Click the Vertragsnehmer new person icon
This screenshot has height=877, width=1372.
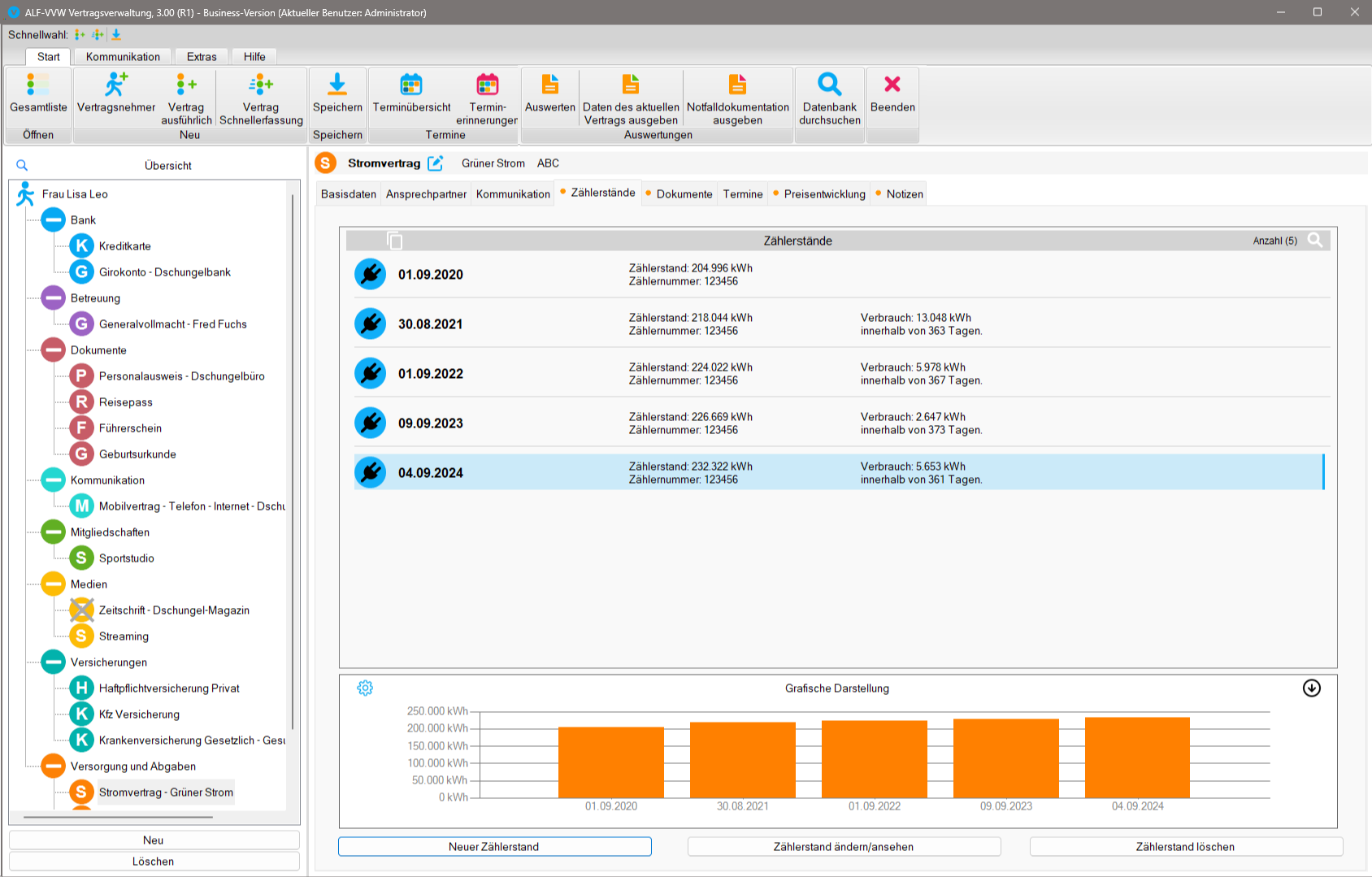tap(116, 85)
